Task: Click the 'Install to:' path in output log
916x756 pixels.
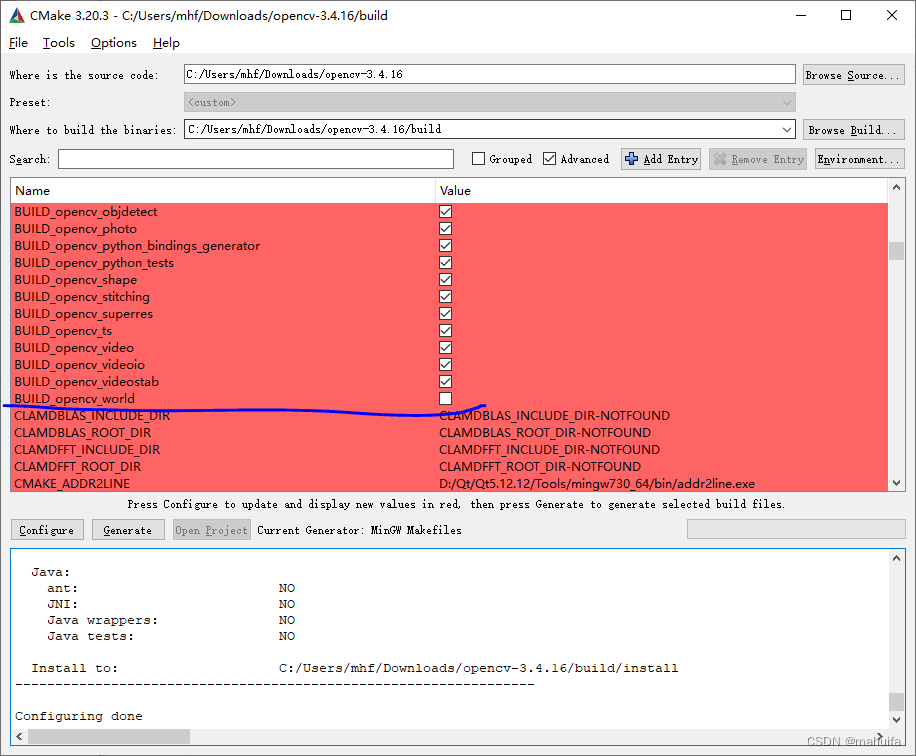Action: (x=478, y=668)
